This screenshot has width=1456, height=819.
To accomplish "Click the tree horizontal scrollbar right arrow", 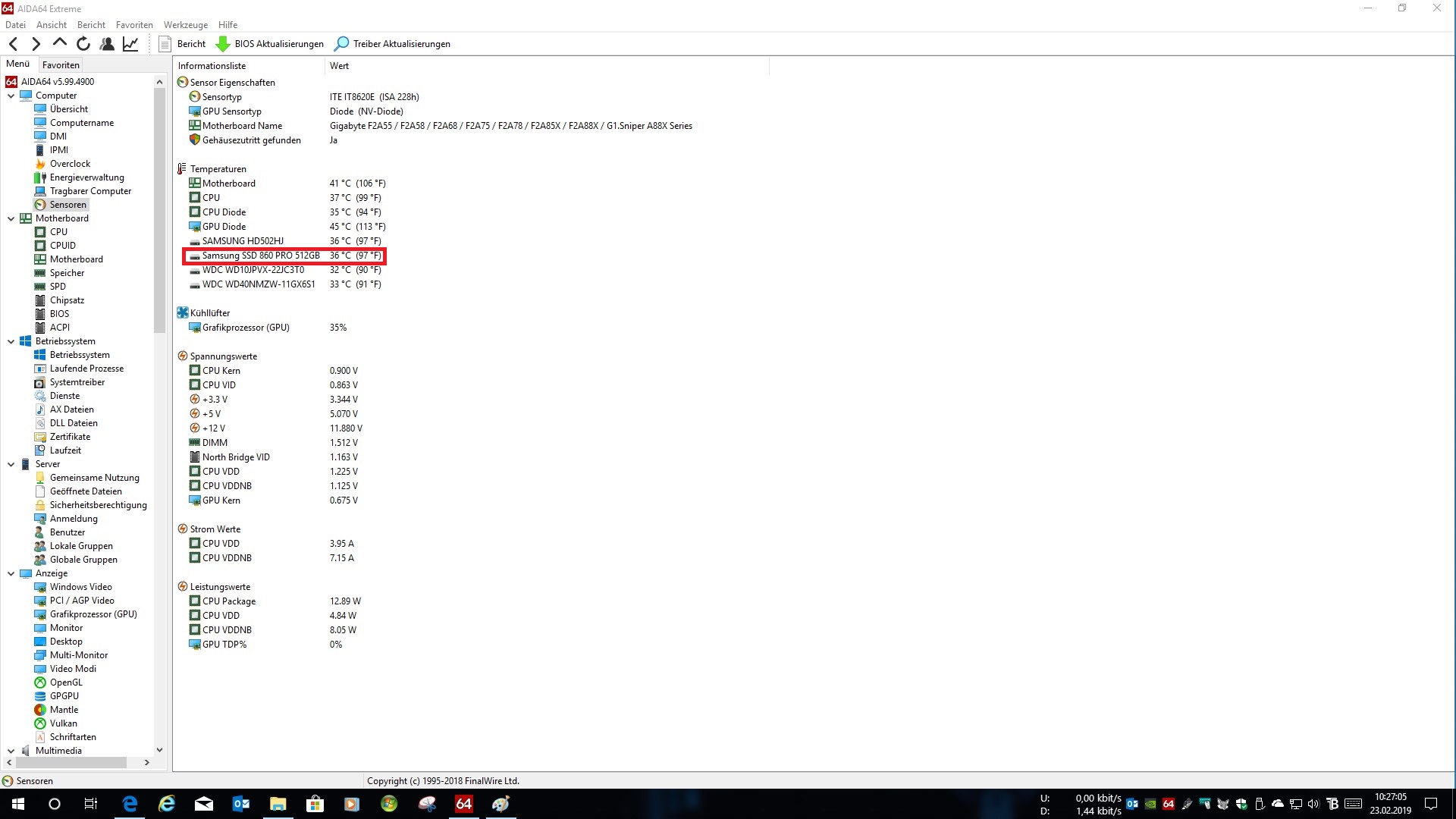I will point(147,762).
